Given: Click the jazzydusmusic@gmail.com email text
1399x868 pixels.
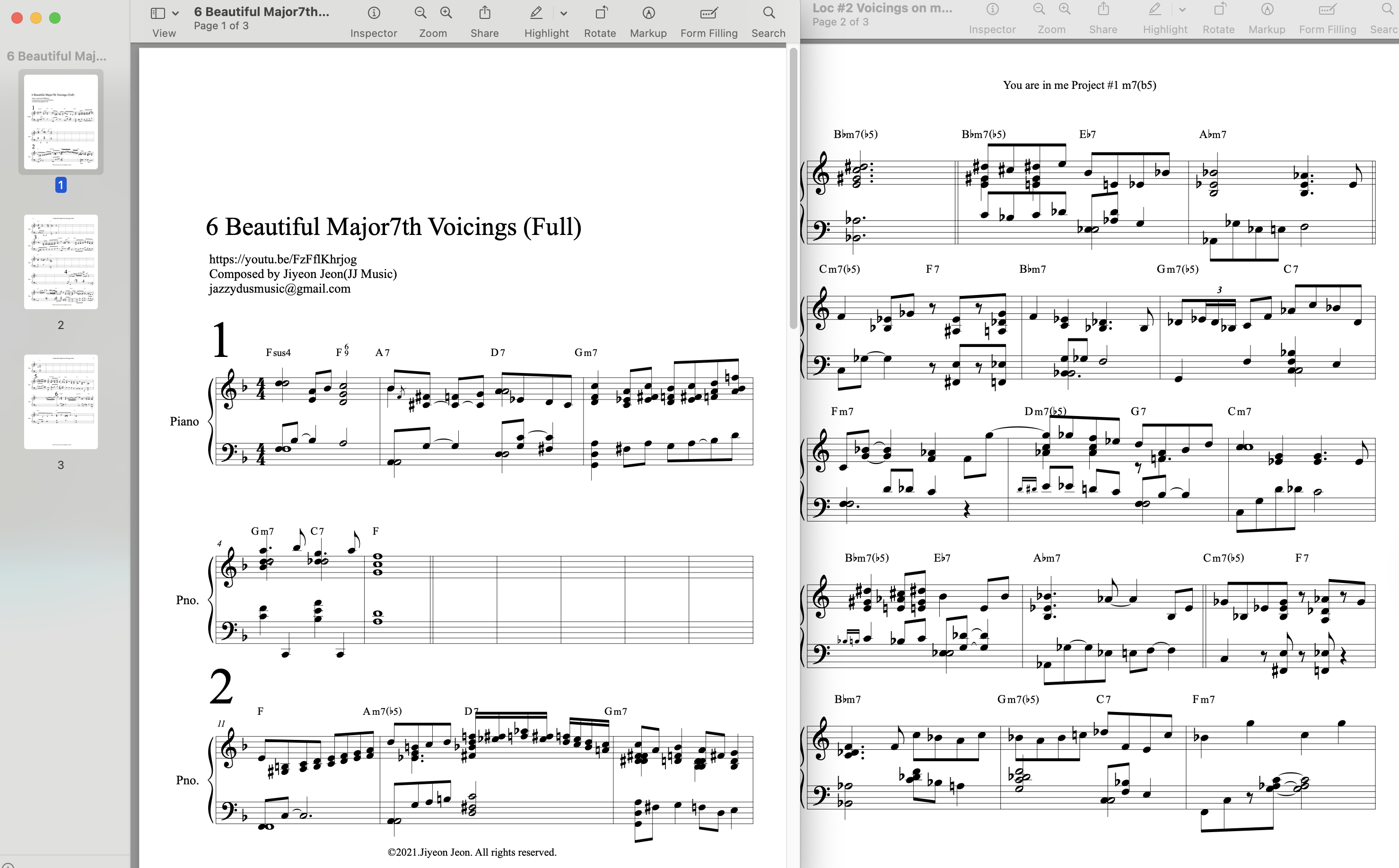Looking at the screenshot, I should tap(280, 289).
